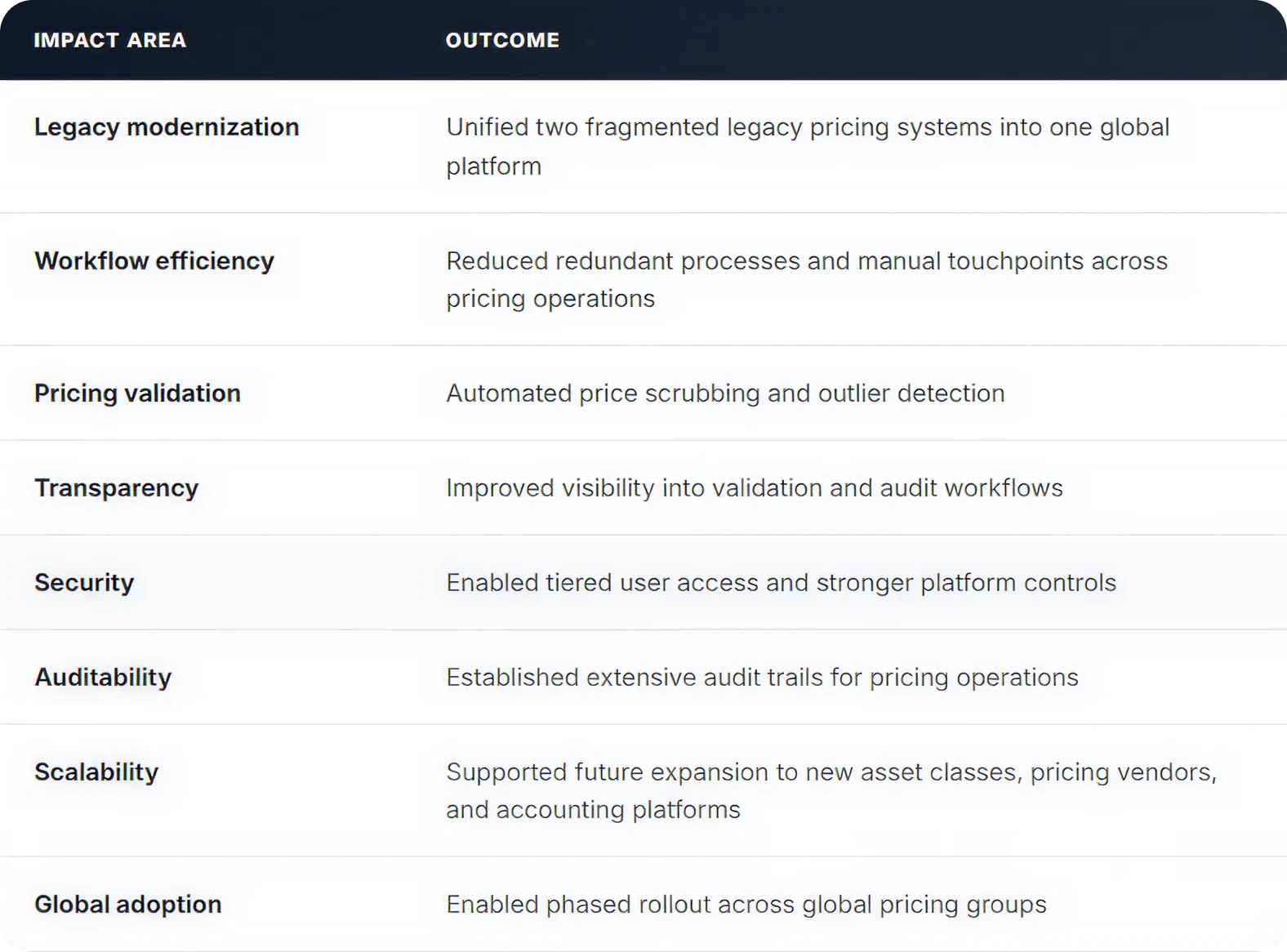
Task: Click the 'pricing operations' line under Workflow efficiency
Action: point(550,299)
